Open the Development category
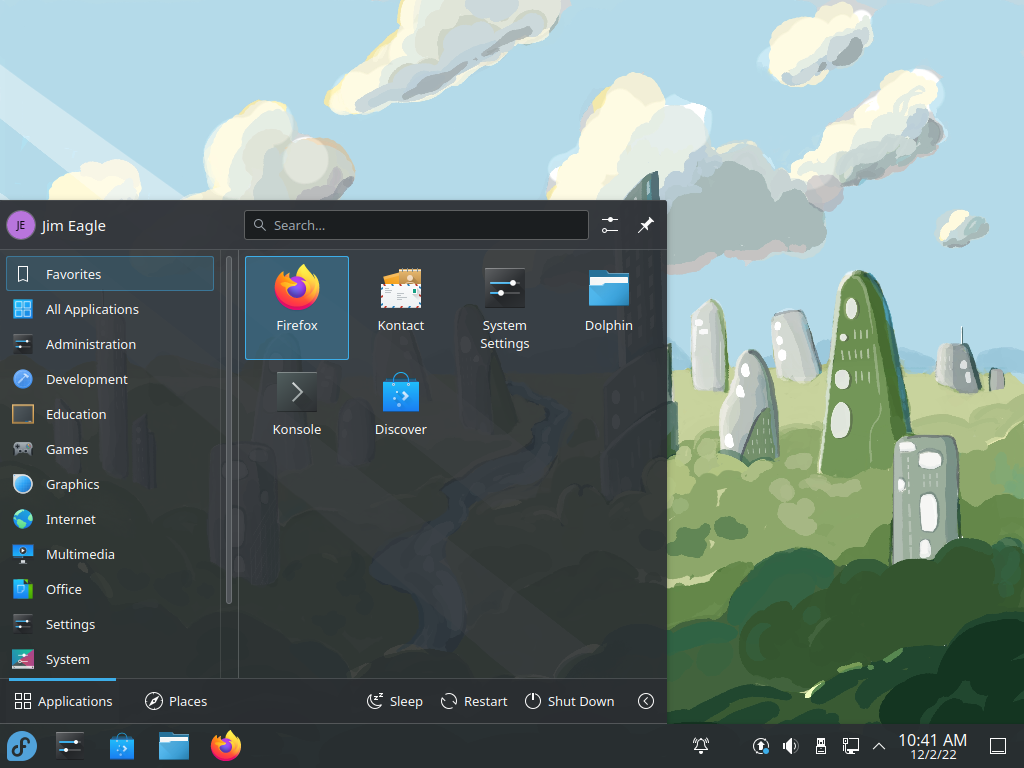Image resolution: width=1024 pixels, height=768 pixels. tap(110, 379)
